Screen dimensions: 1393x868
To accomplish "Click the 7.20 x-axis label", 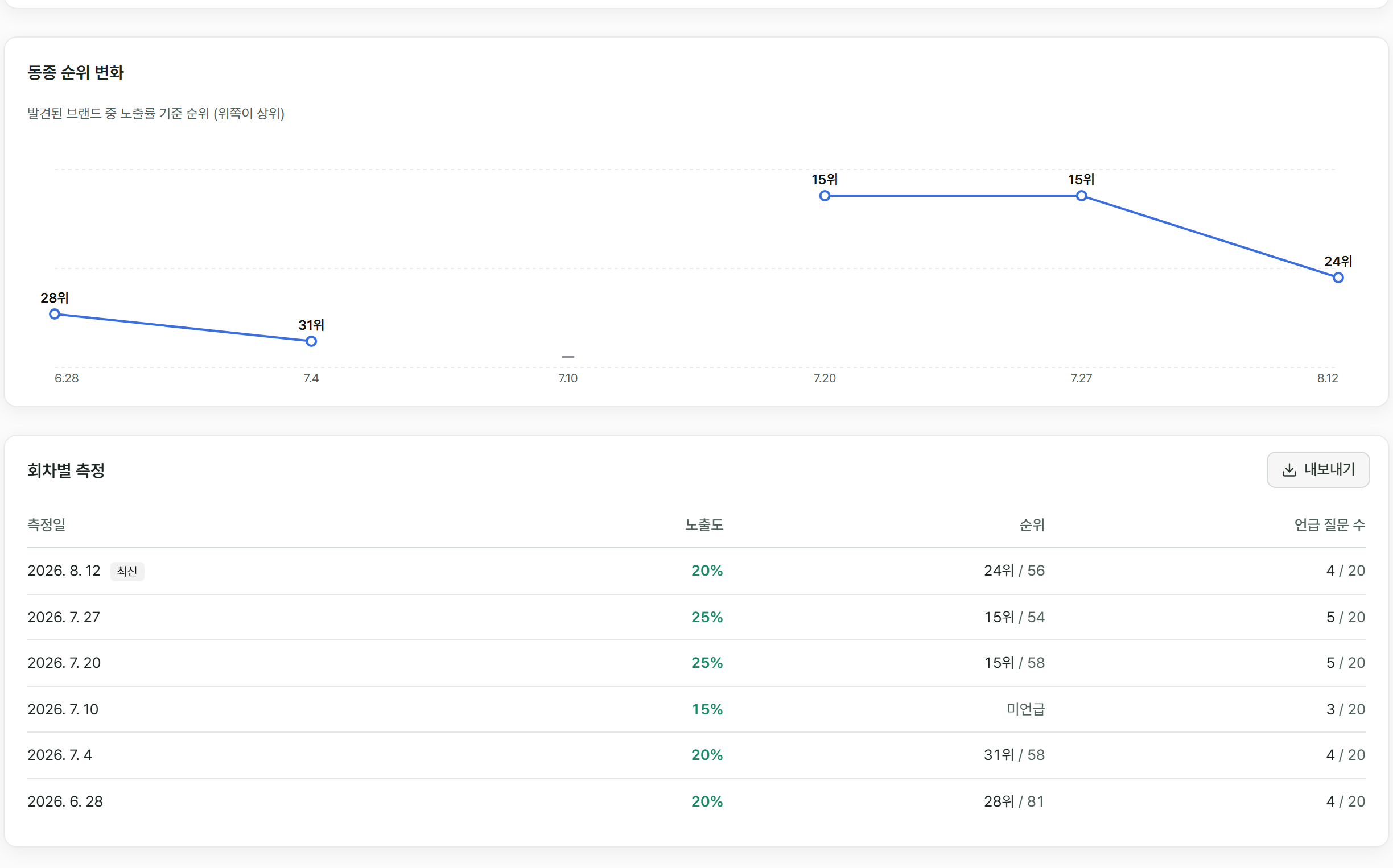I will (825, 378).
